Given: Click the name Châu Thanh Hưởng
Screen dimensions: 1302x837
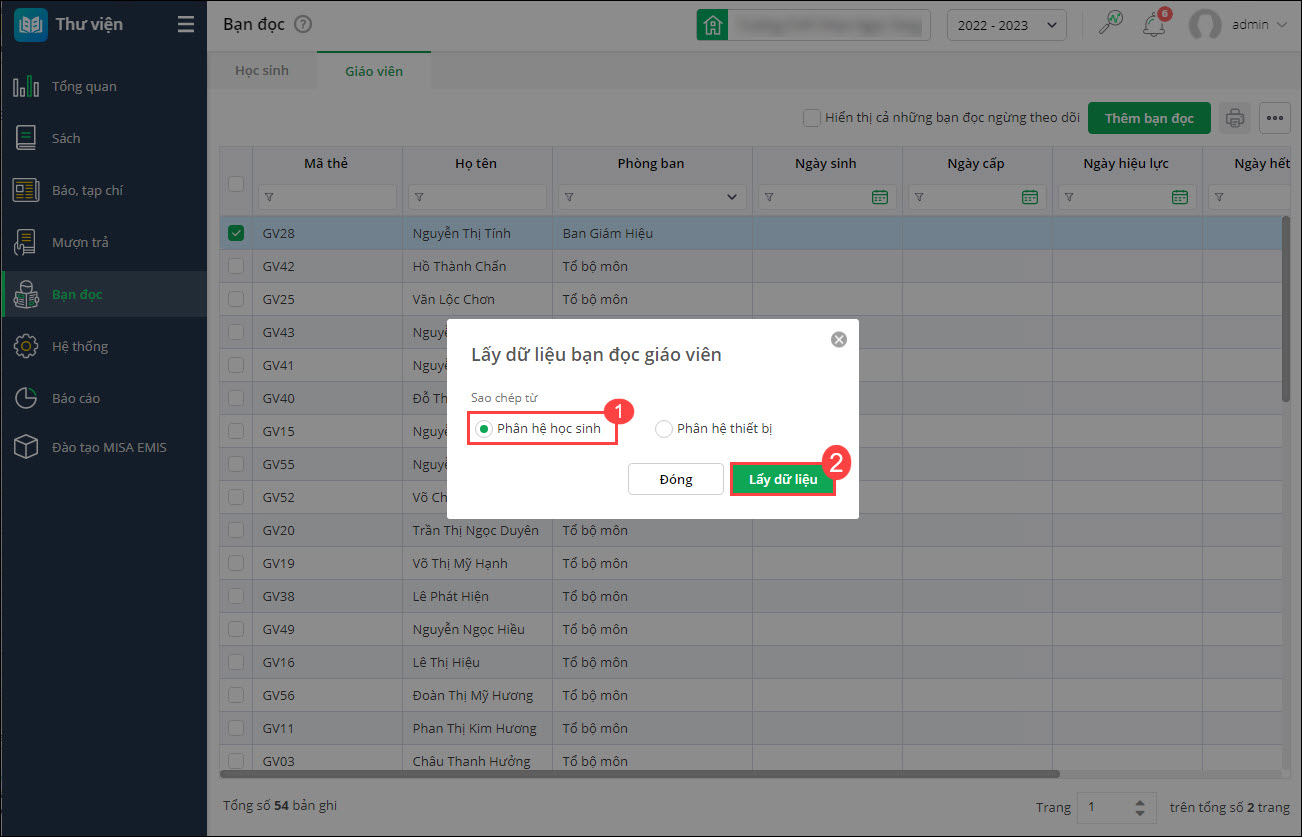Looking at the screenshot, I should (472, 761).
